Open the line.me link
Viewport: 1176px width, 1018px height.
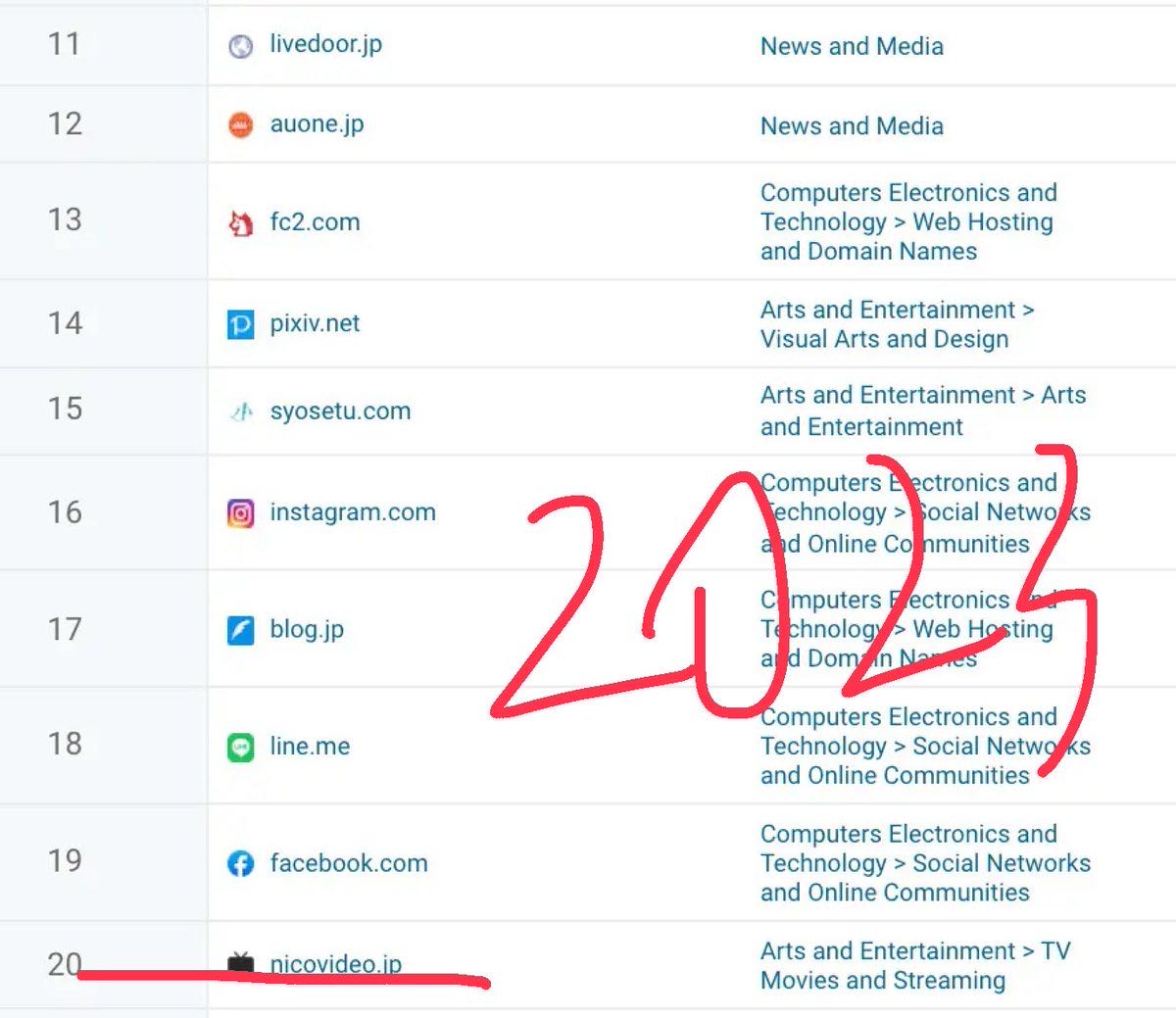(310, 747)
